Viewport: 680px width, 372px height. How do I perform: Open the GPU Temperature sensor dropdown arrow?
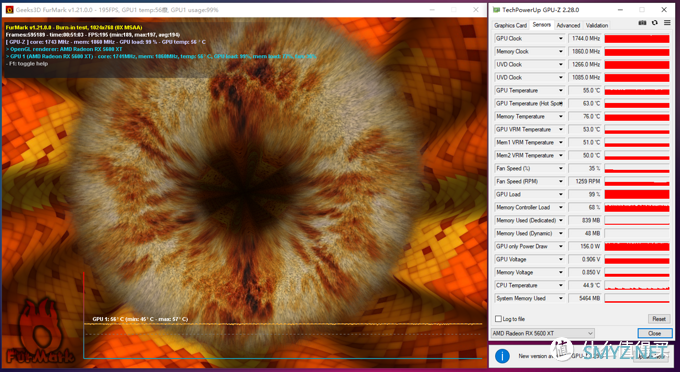560,91
